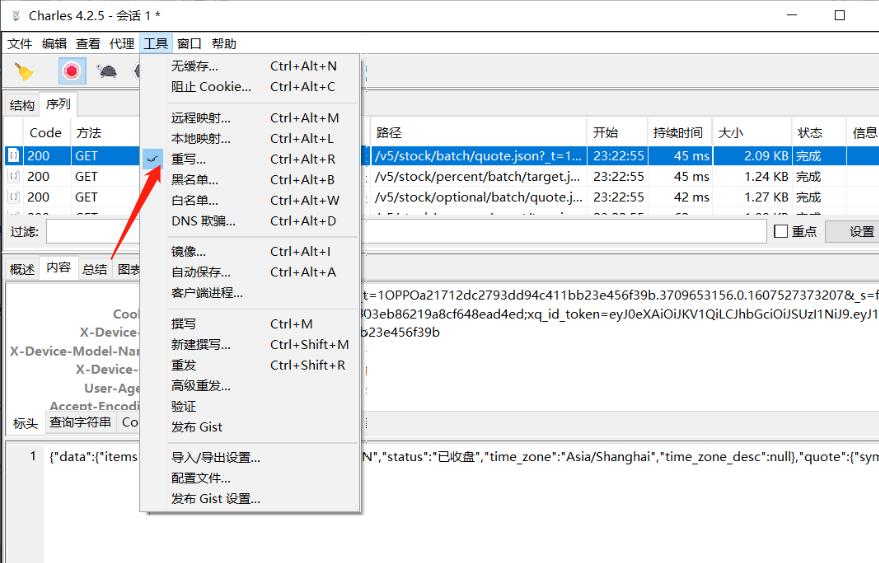The width and height of the screenshot is (879, 563).
Task: Click the 2.09 KB size cell
Action: point(752,156)
